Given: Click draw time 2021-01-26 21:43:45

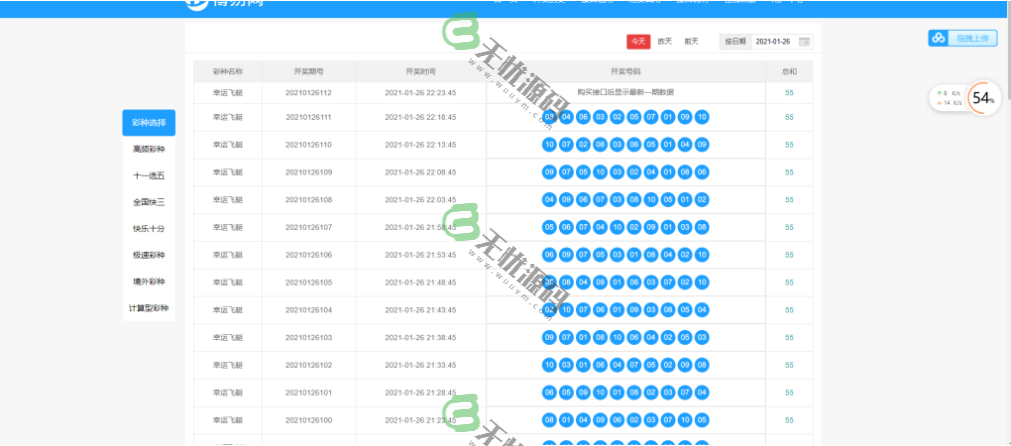Looking at the screenshot, I should (420, 310).
